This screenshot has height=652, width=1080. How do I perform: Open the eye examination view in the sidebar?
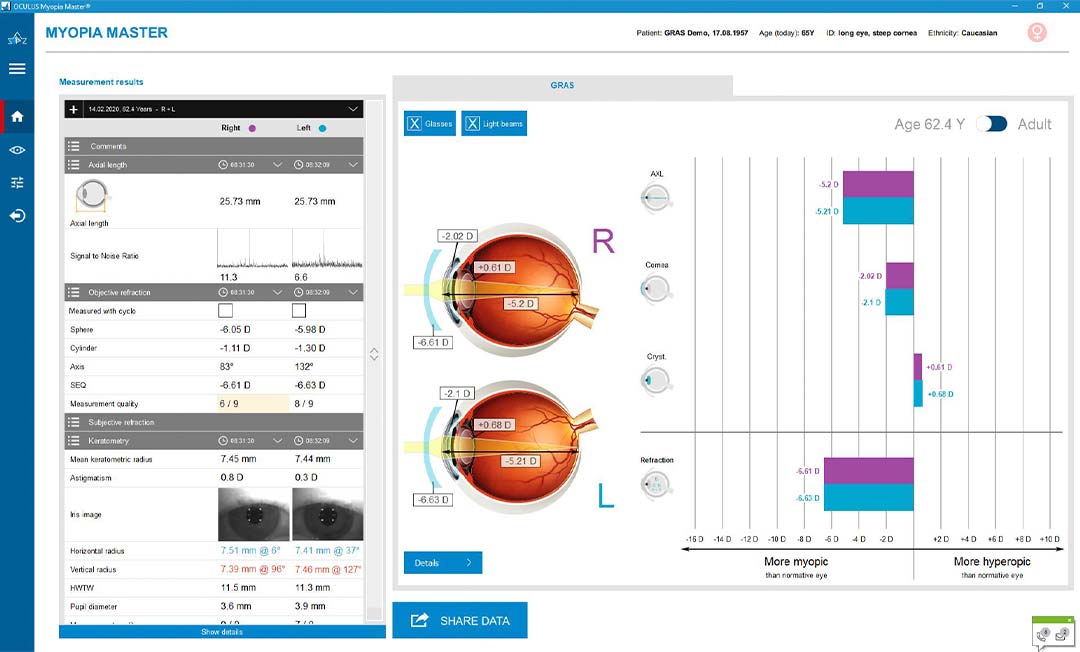[17, 150]
